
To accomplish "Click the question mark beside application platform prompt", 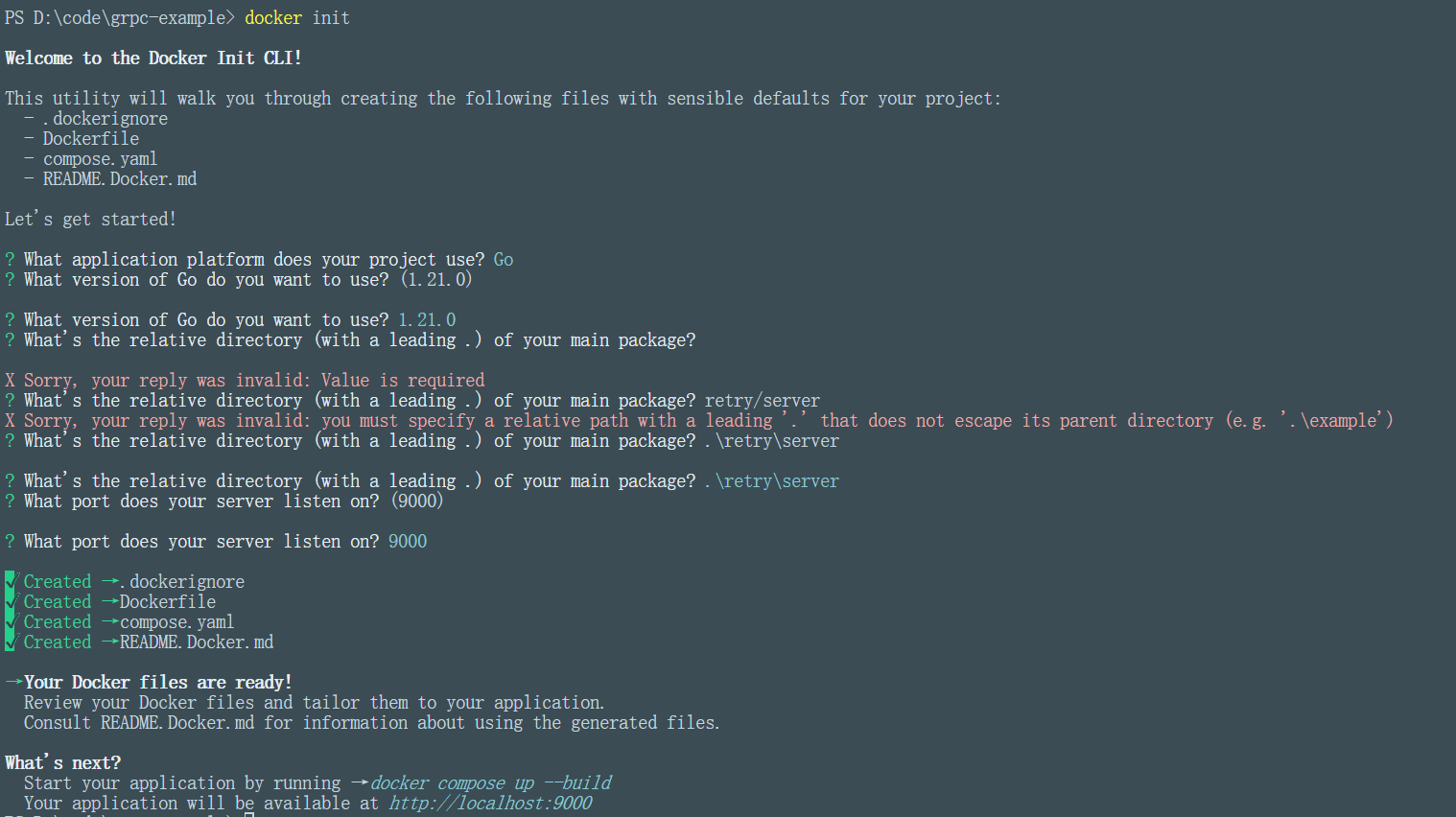I will click(x=10, y=260).
